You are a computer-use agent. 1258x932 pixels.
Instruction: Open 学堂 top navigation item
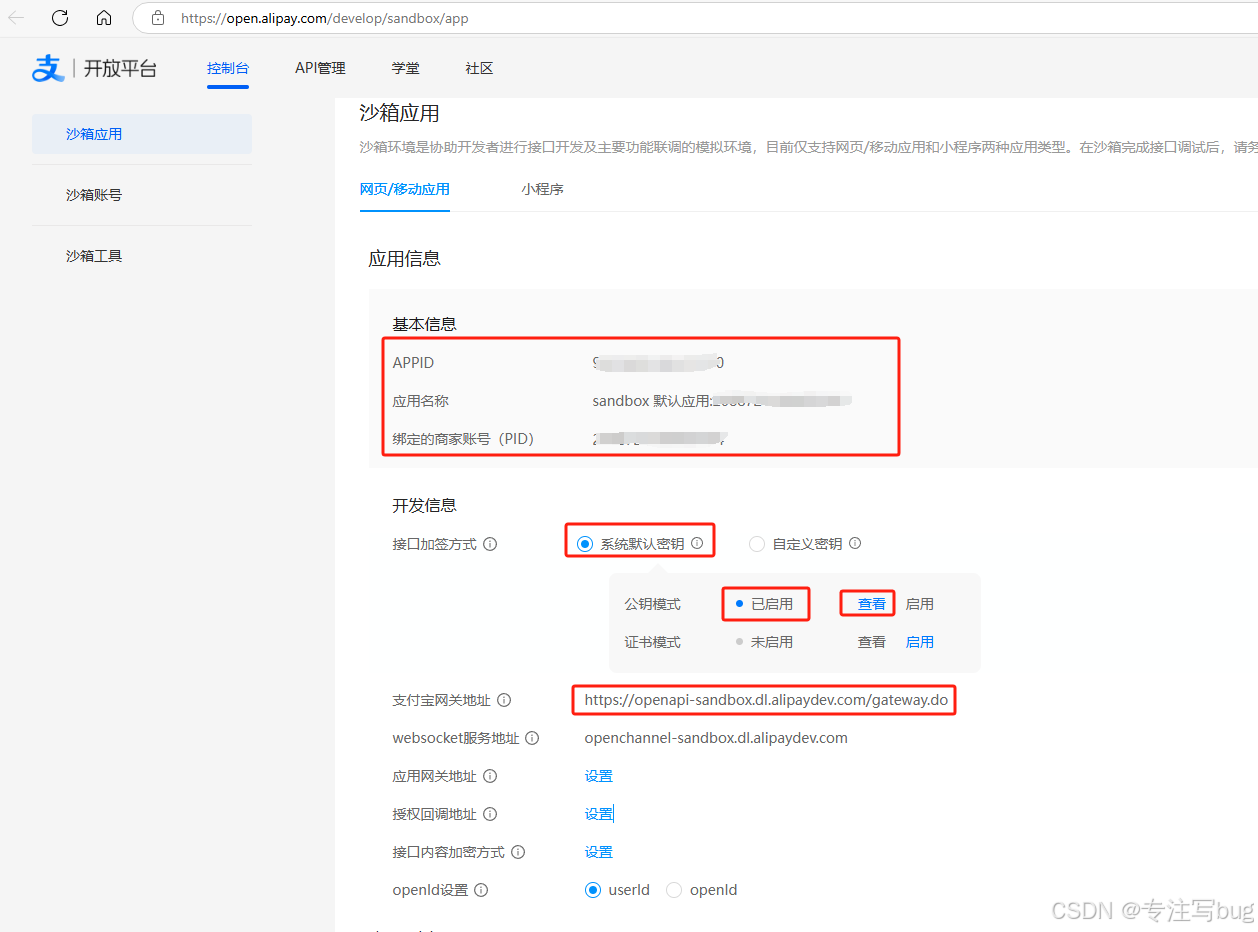[406, 68]
